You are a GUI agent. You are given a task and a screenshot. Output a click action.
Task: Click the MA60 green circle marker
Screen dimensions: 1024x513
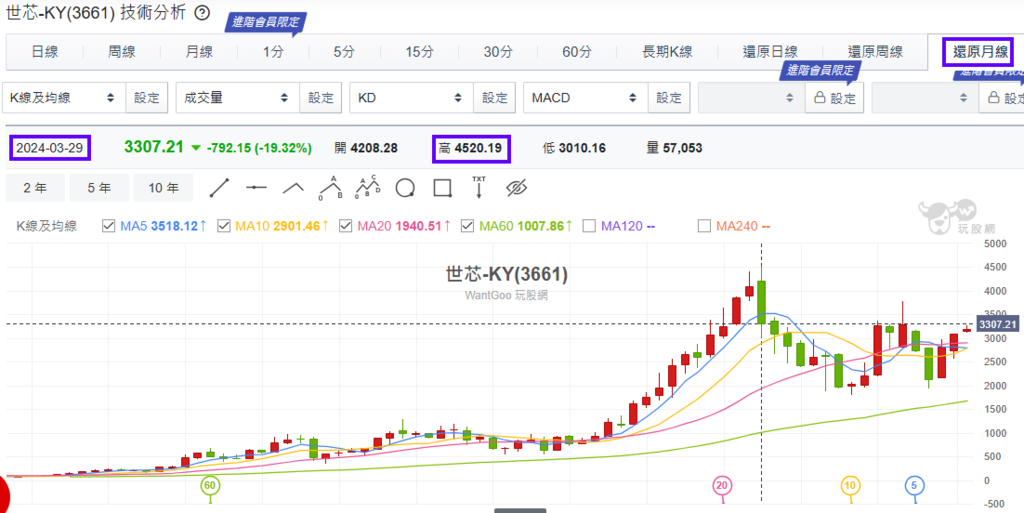coord(209,486)
